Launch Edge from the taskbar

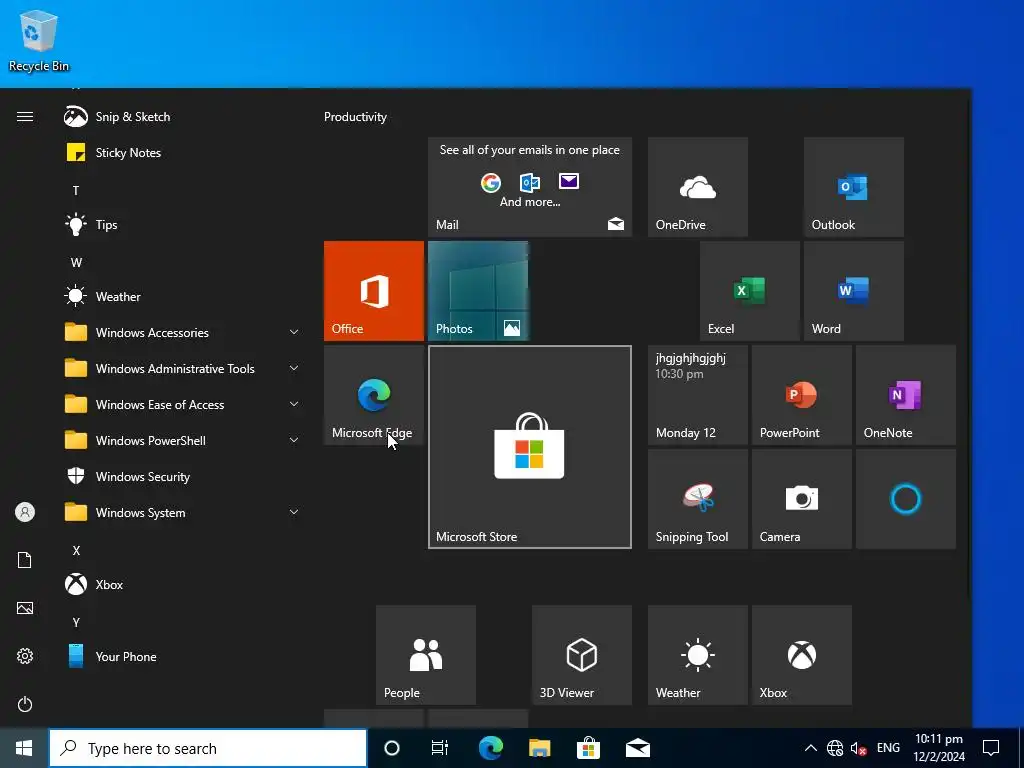click(490, 748)
